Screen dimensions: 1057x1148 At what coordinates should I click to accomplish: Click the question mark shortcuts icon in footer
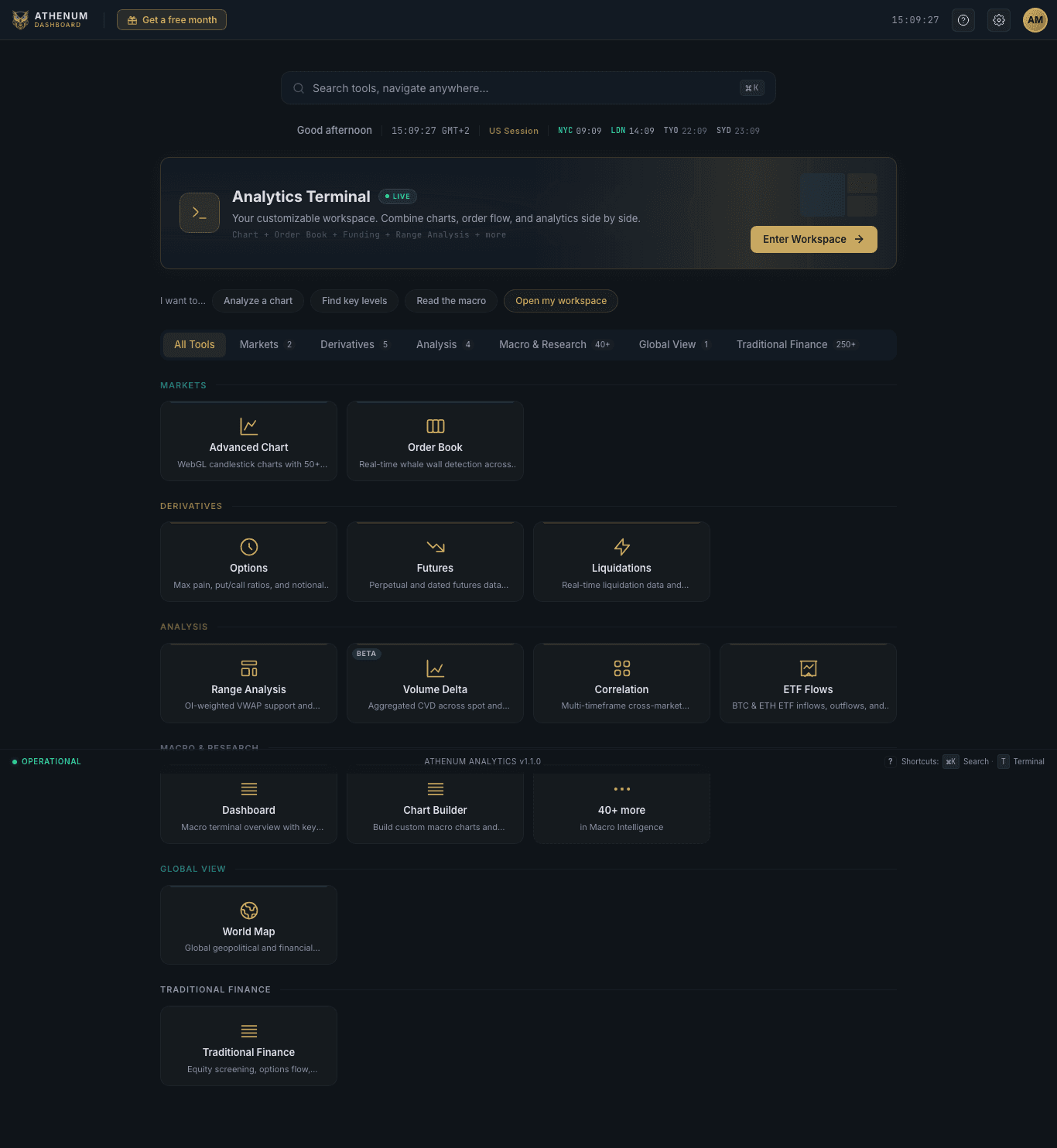[891, 761]
